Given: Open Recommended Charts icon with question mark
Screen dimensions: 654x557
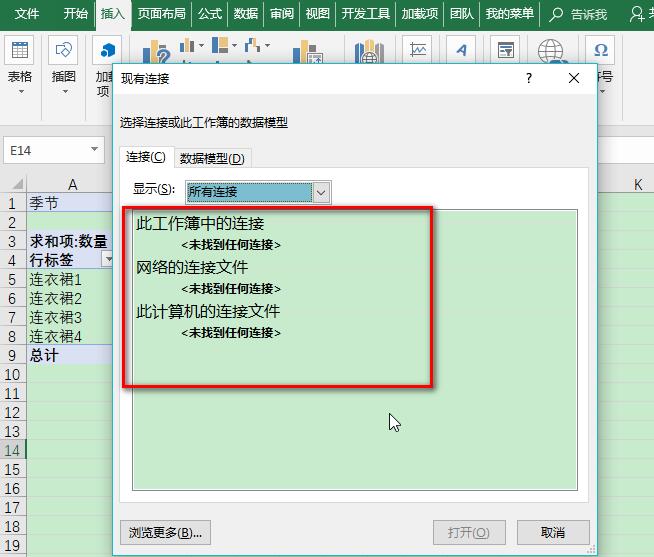Looking at the screenshot, I should click(x=156, y=52).
